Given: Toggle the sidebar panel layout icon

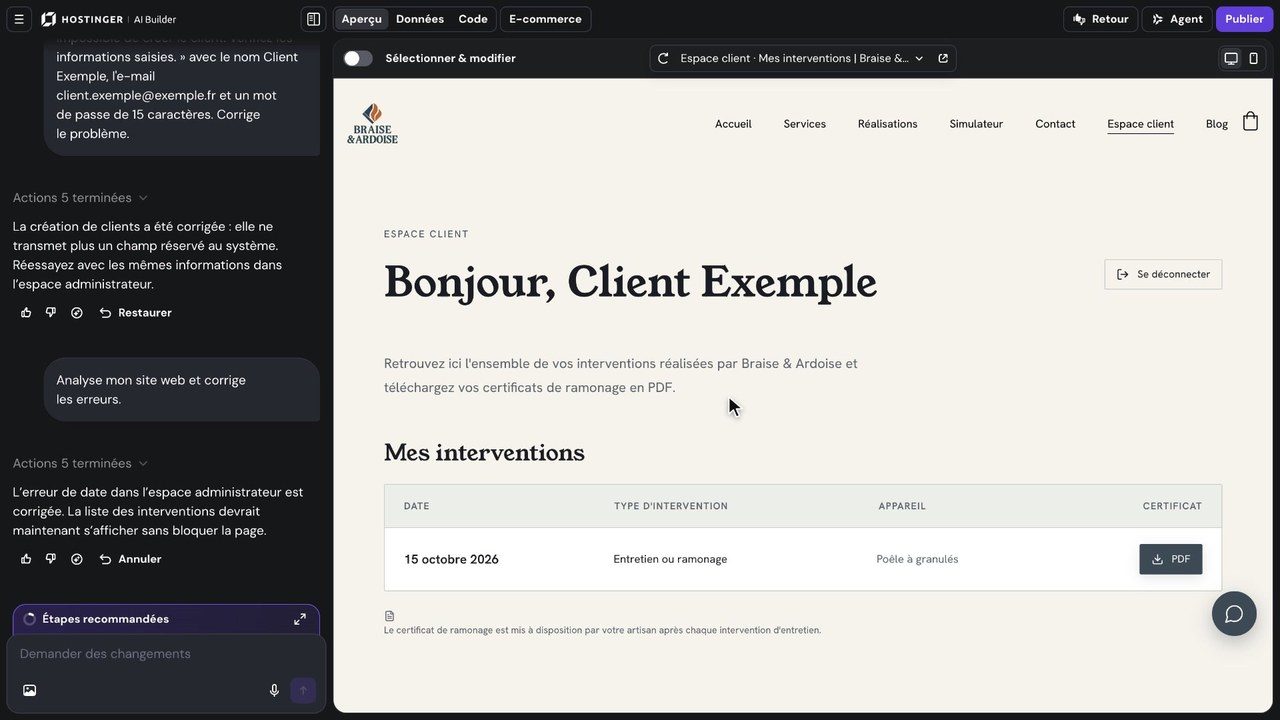Looking at the screenshot, I should 313,19.
